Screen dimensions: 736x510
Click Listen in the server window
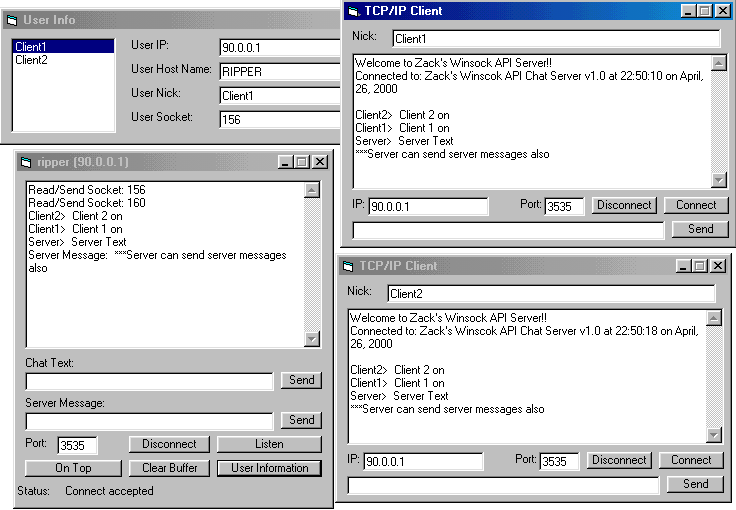click(269, 444)
